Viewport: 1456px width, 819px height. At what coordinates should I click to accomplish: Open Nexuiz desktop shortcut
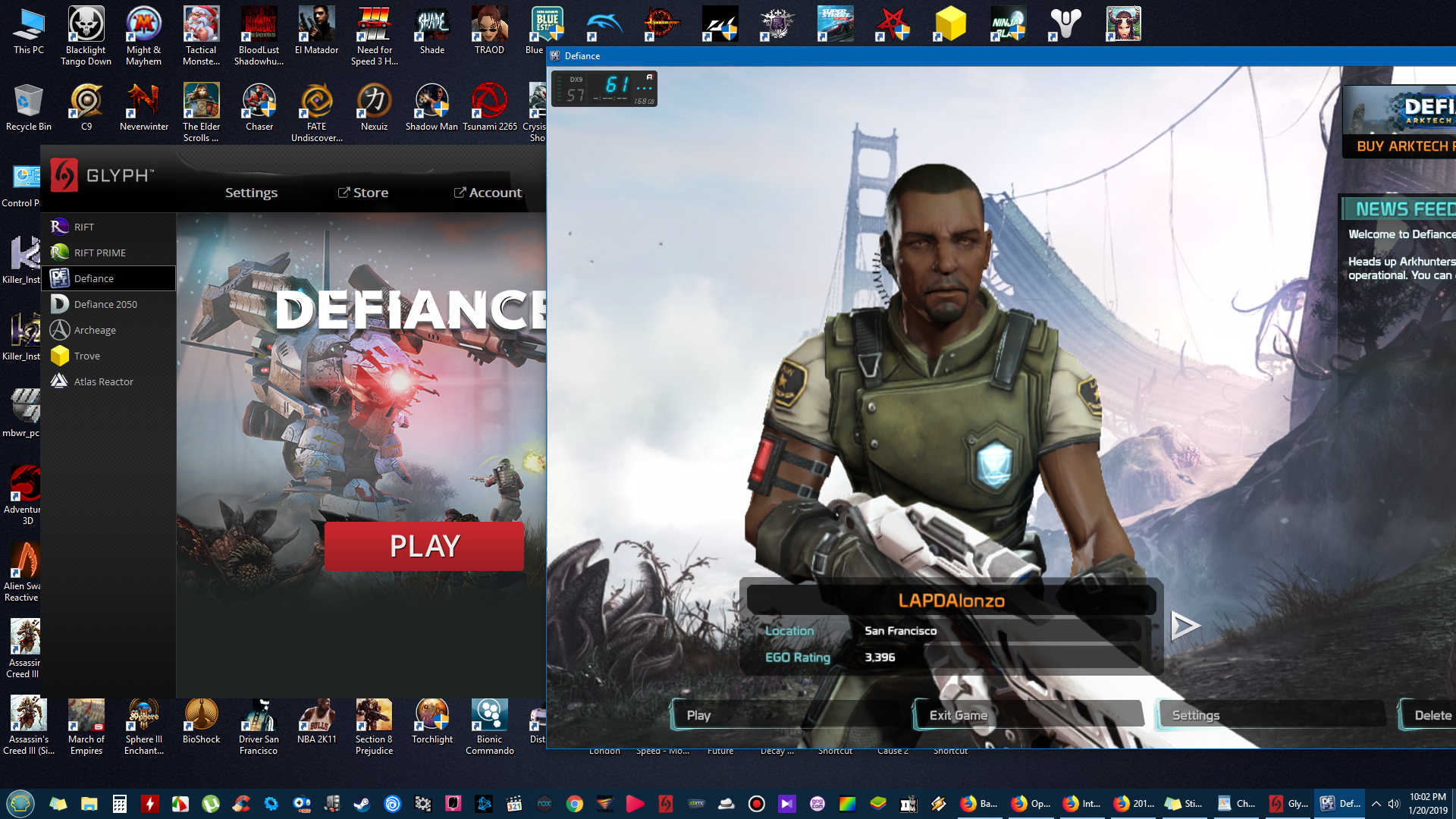374,108
